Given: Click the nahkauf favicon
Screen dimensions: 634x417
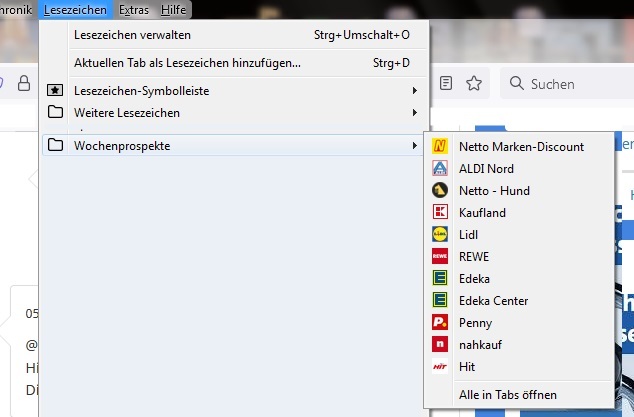Looking at the screenshot, I should 440,344.
